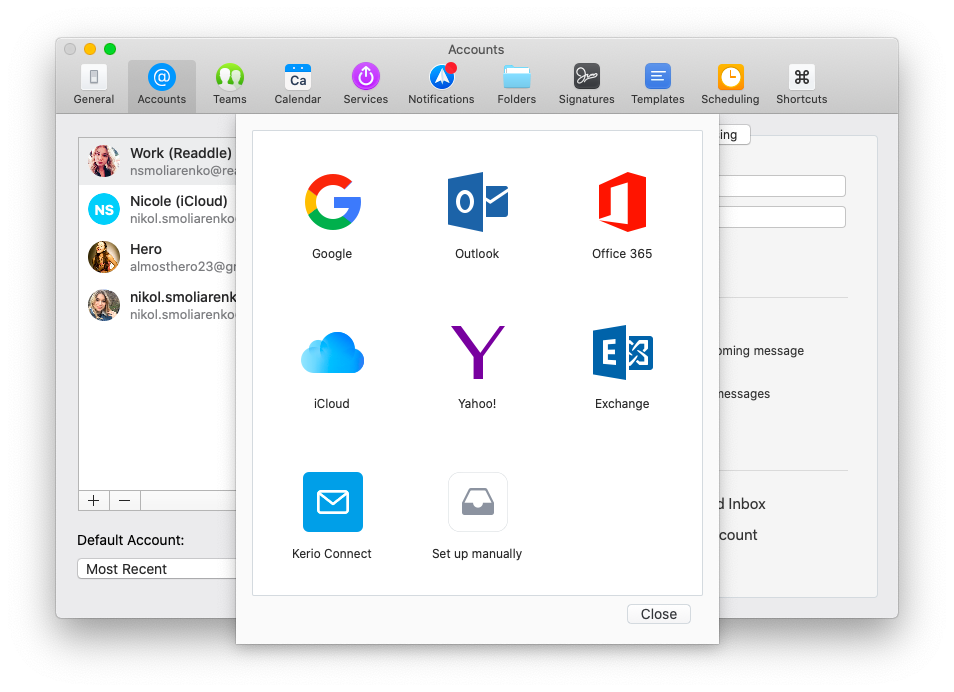Click the green zoom window button
The image size is (954, 692).
[x=110, y=49]
